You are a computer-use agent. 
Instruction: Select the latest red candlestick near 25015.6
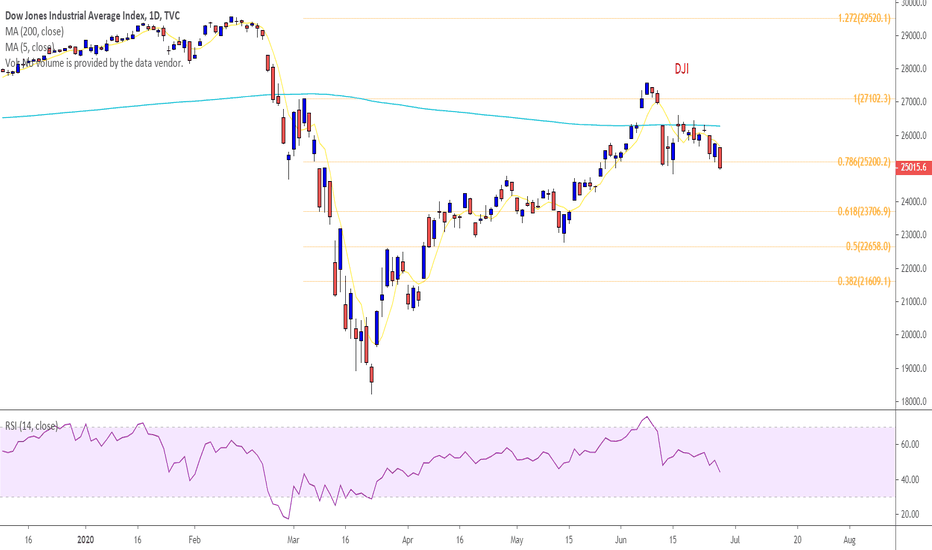(x=720, y=158)
